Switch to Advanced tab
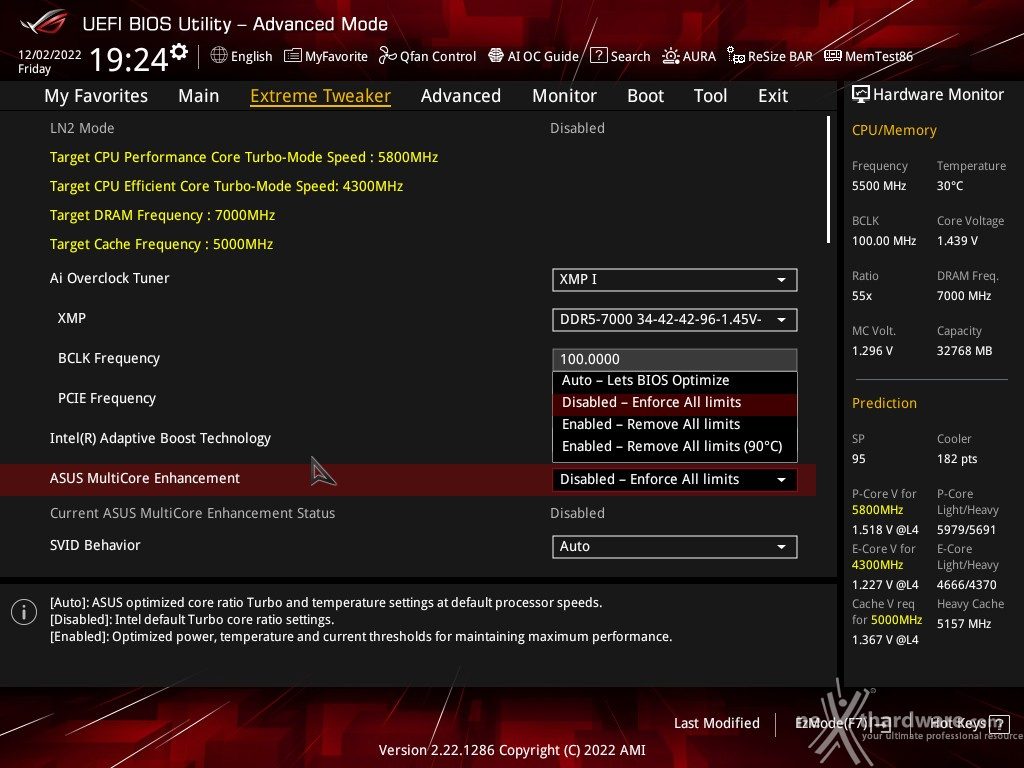This screenshot has width=1024, height=768. click(460, 96)
